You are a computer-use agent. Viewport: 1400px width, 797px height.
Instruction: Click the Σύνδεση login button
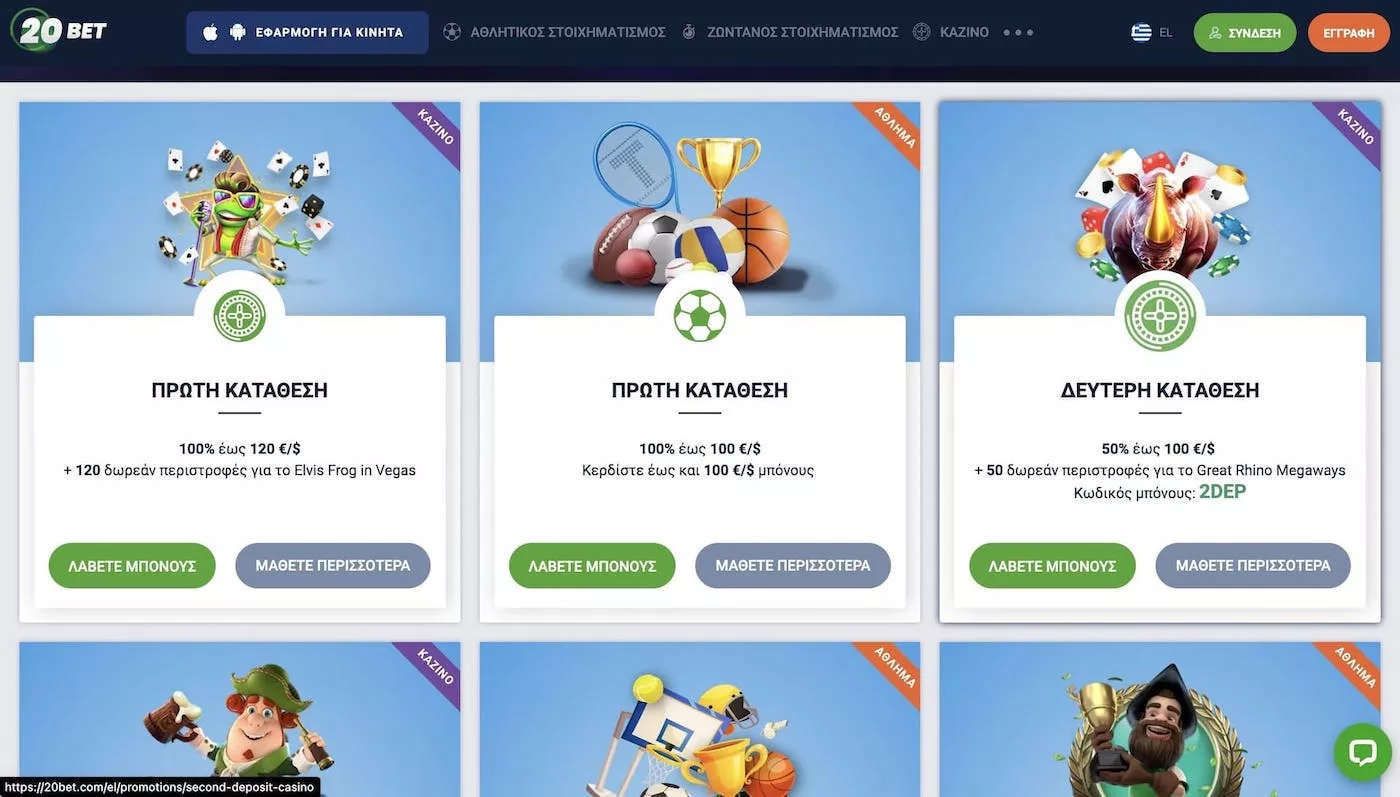1245,32
